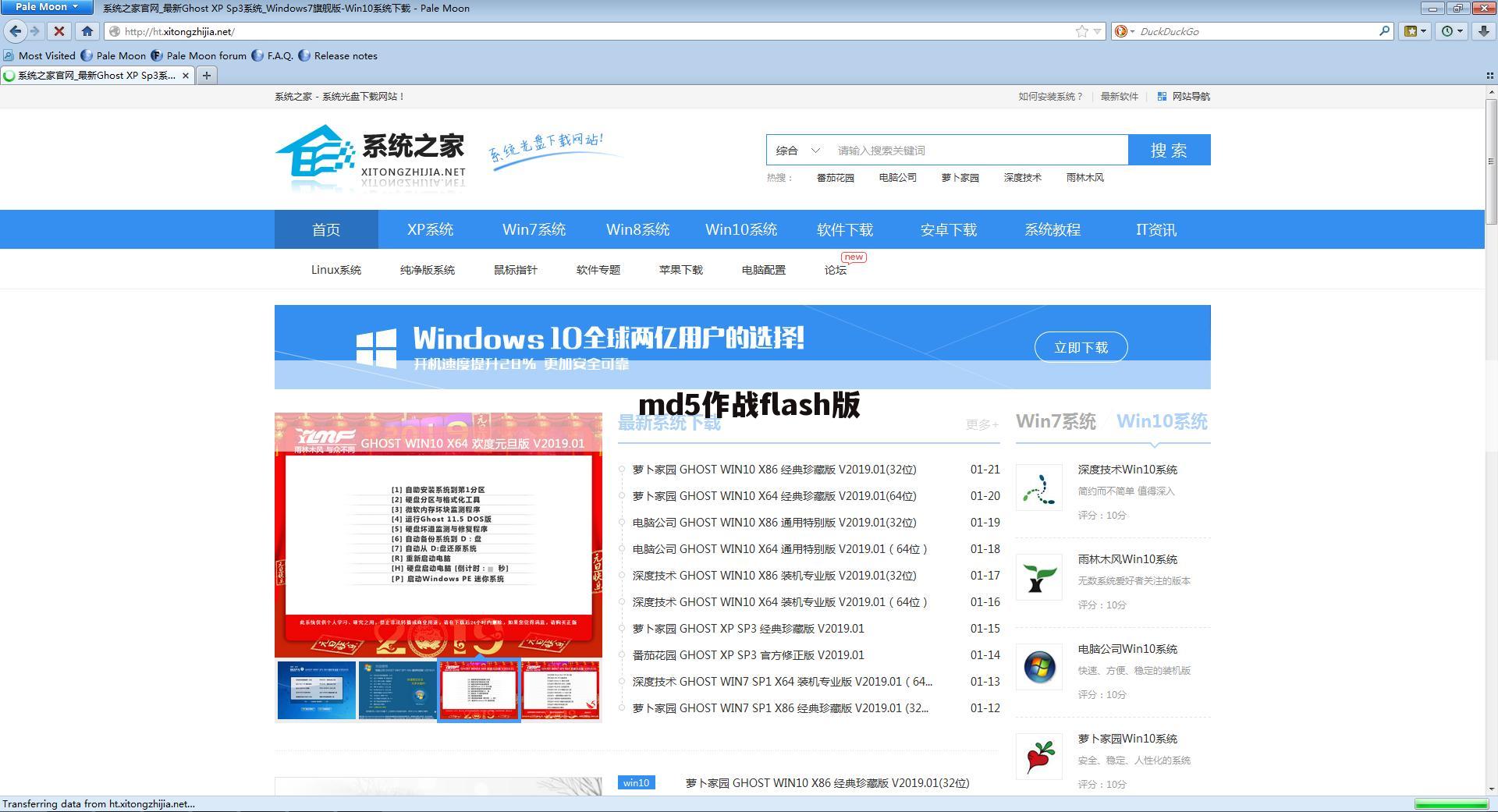Select the 系统教程 navigation tab
This screenshot has width=1498, height=812.
tap(1053, 229)
